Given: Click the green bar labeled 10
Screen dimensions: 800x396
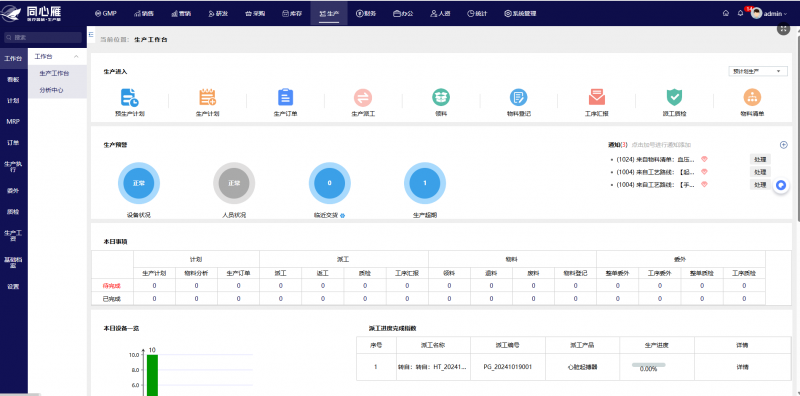Looking at the screenshot, I should coord(152,375).
